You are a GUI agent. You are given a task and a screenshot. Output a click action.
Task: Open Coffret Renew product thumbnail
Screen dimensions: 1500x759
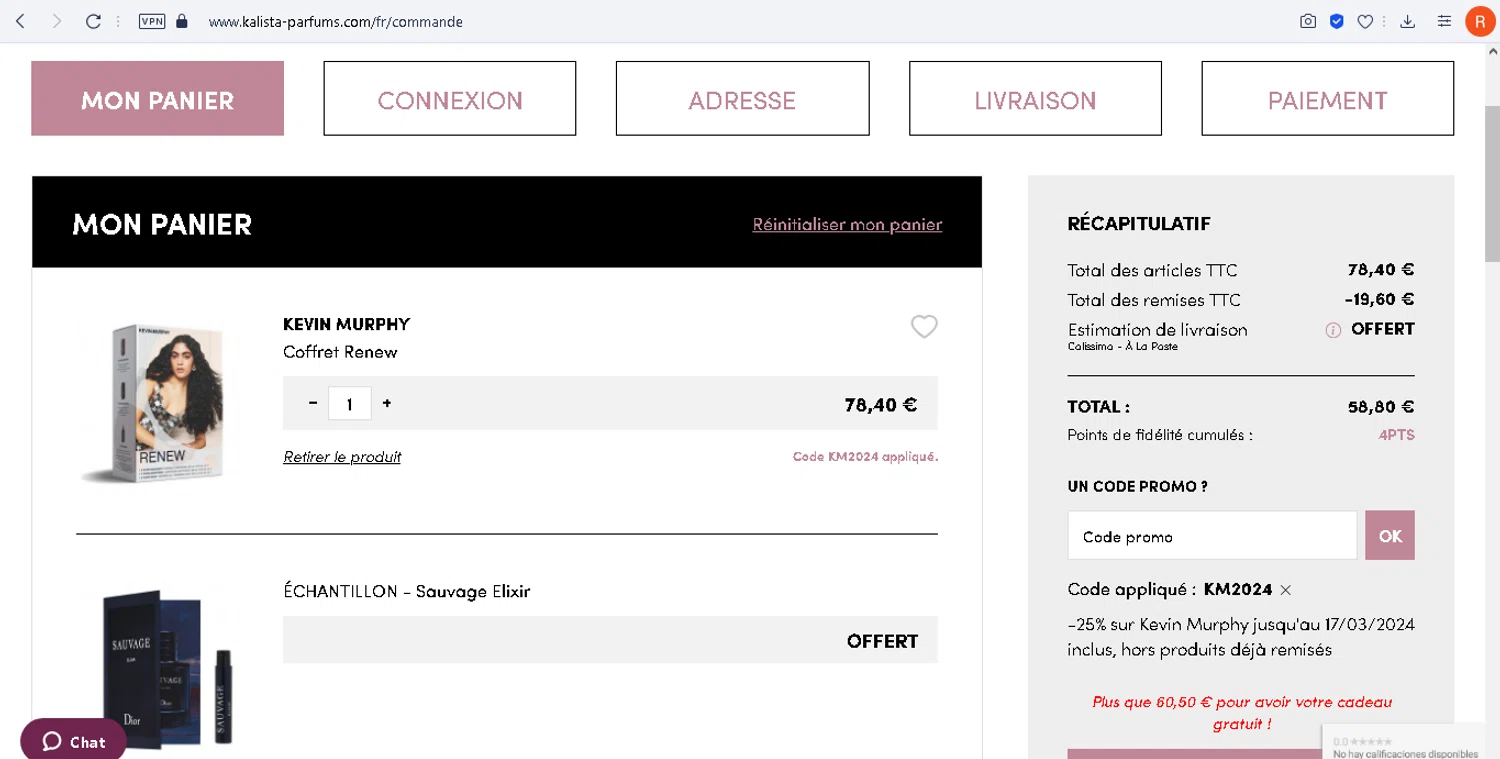(x=155, y=403)
